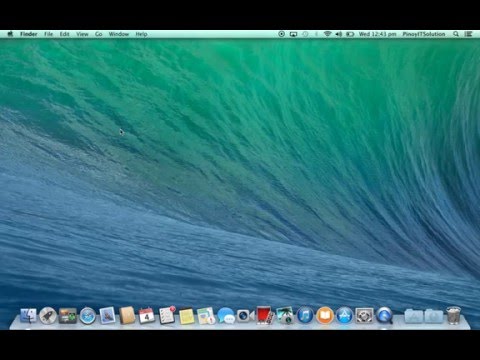This screenshot has width=480, height=360.
Task: Open Mail stamp icon in Dock
Action: pos(107,316)
